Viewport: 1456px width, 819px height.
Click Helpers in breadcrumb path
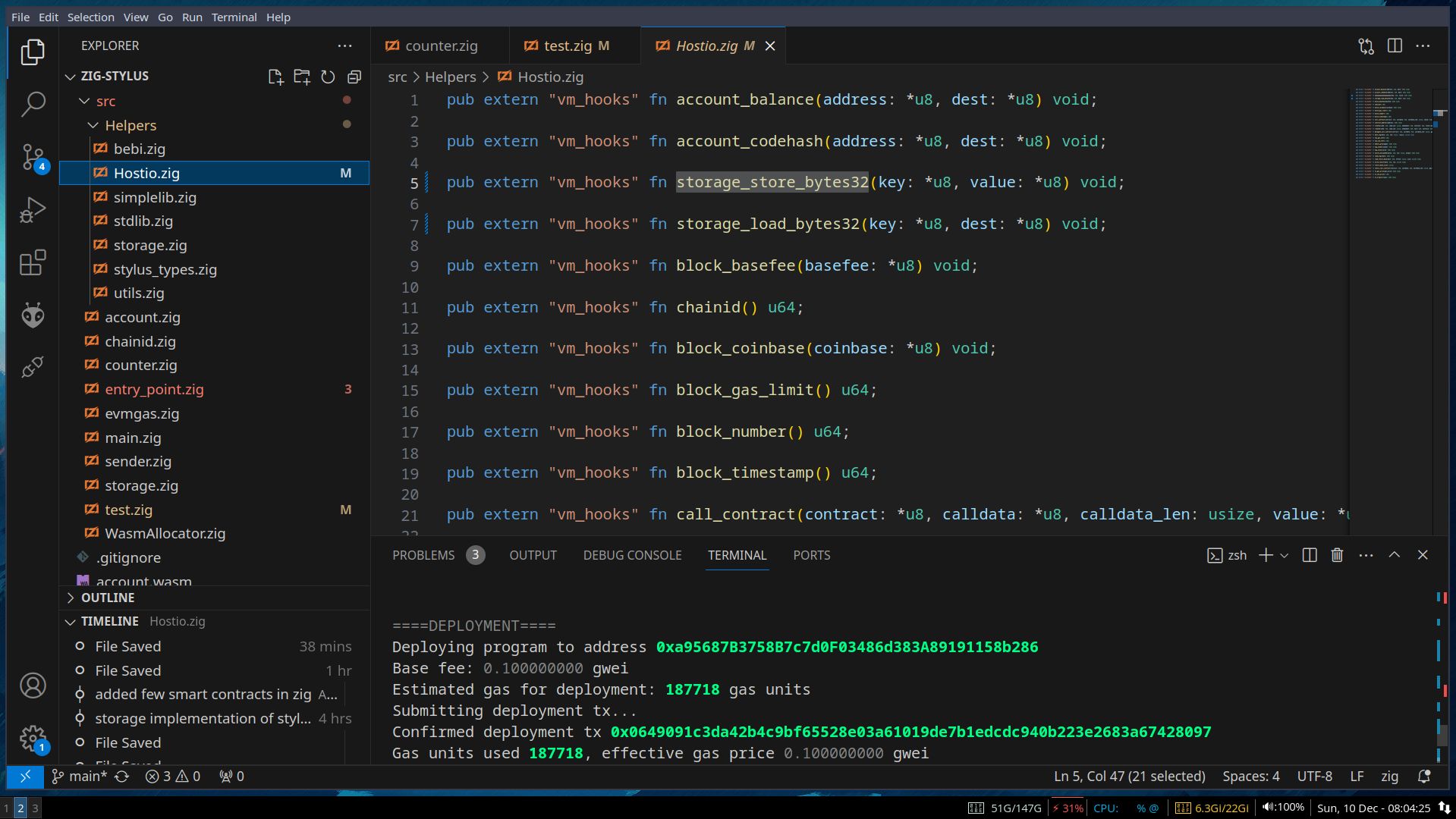[450, 77]
